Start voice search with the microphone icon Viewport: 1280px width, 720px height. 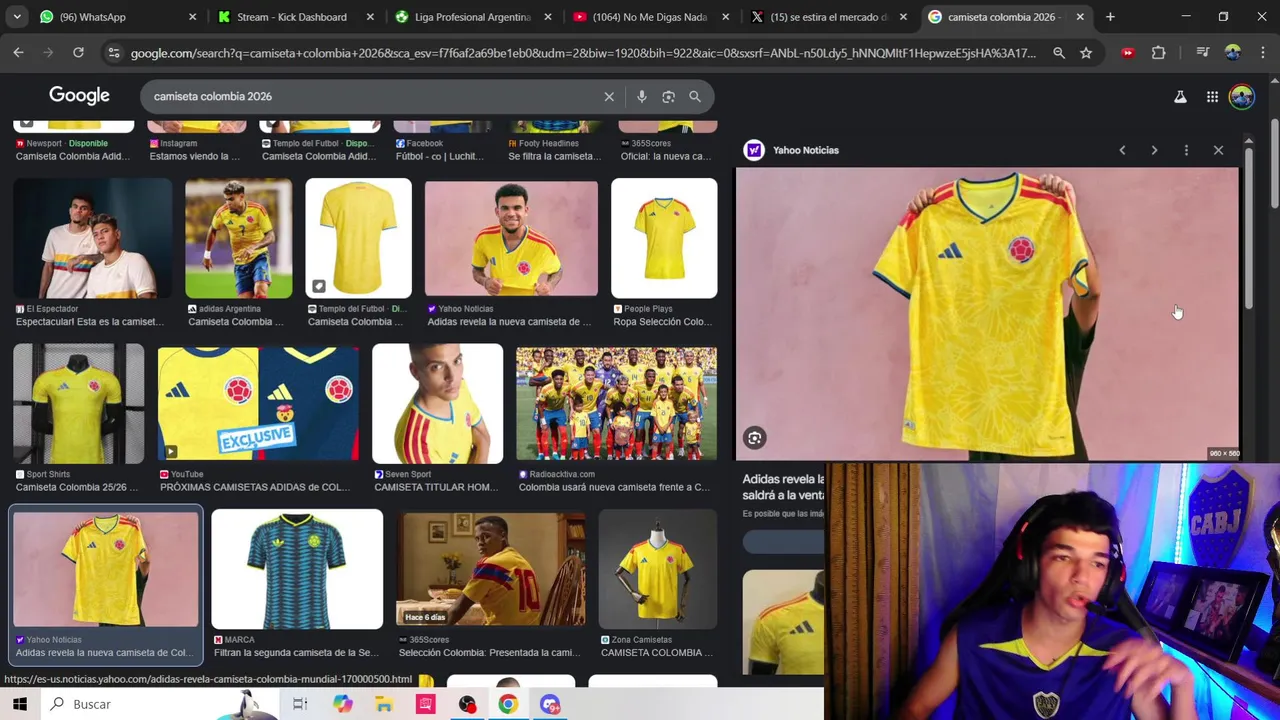(x=642, y=96)
